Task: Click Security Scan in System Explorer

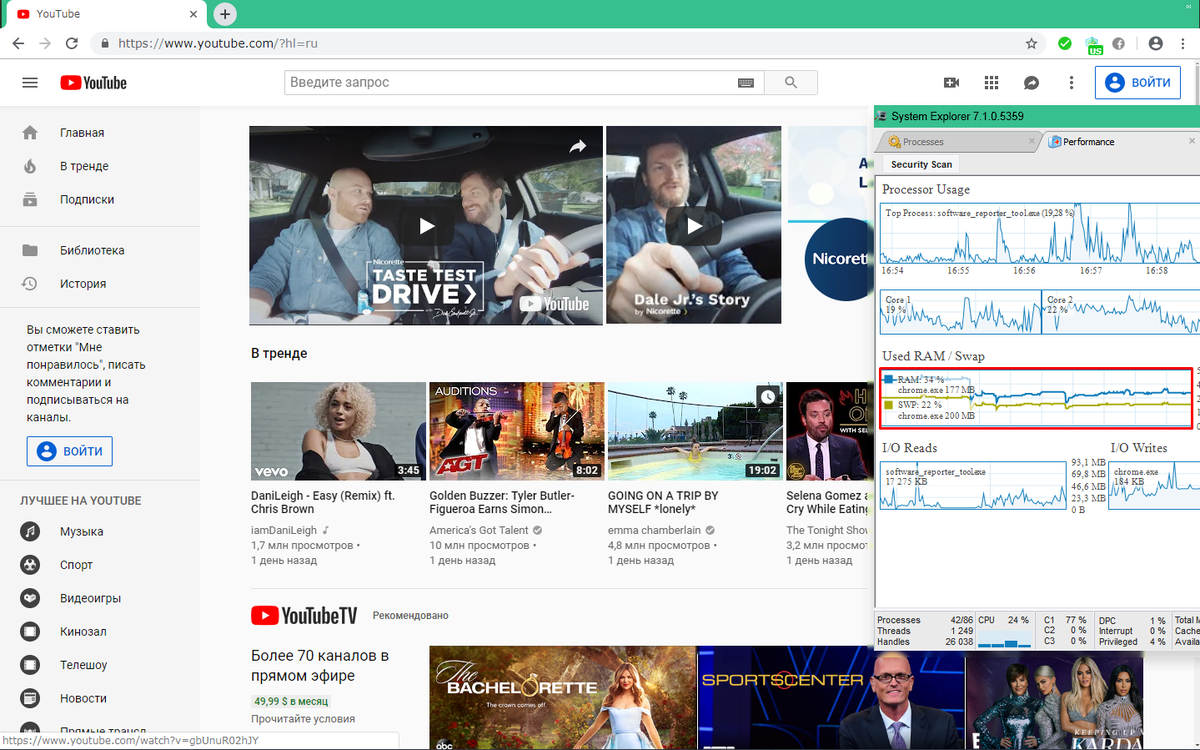Action: click(921, 164)
